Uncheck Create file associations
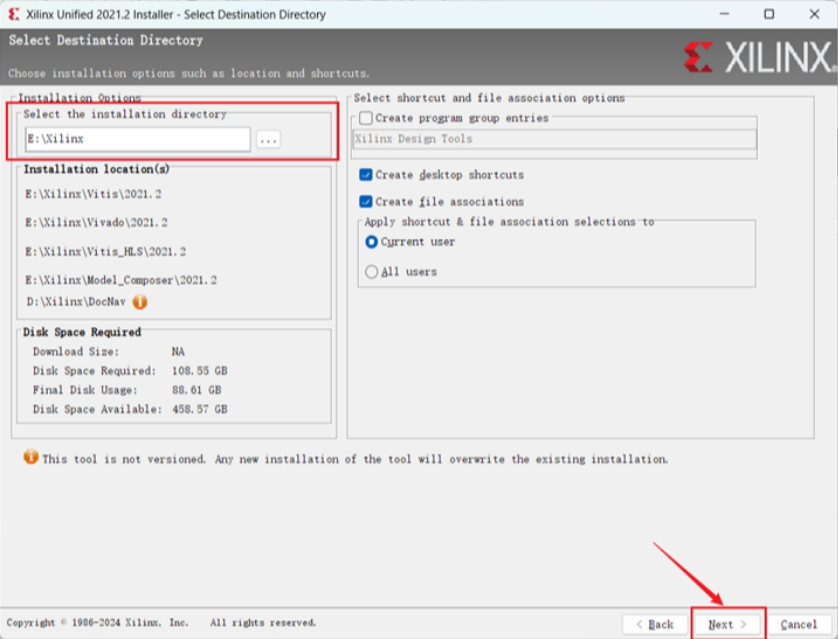This screenshot has width=838, height=639. tap(366, 201)
